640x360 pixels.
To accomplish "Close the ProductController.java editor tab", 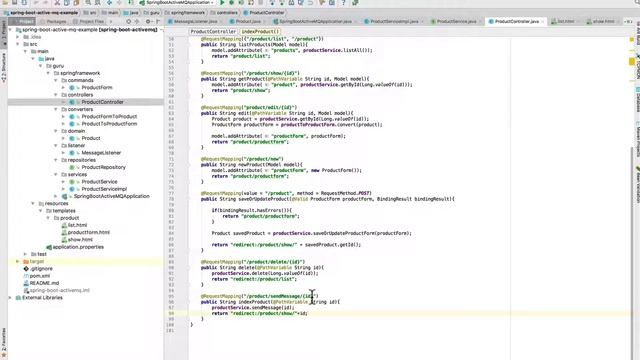I will [x=542, y=21].
